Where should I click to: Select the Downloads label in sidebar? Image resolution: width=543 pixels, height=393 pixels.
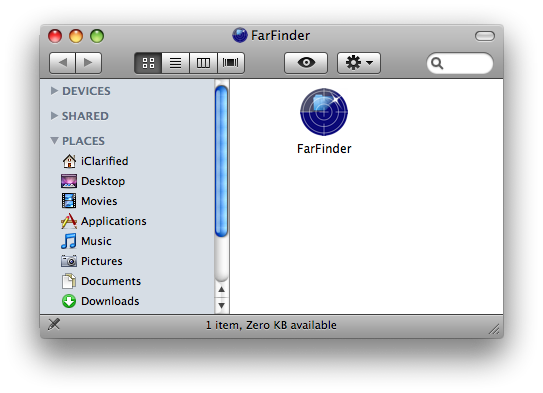(110, 301)
